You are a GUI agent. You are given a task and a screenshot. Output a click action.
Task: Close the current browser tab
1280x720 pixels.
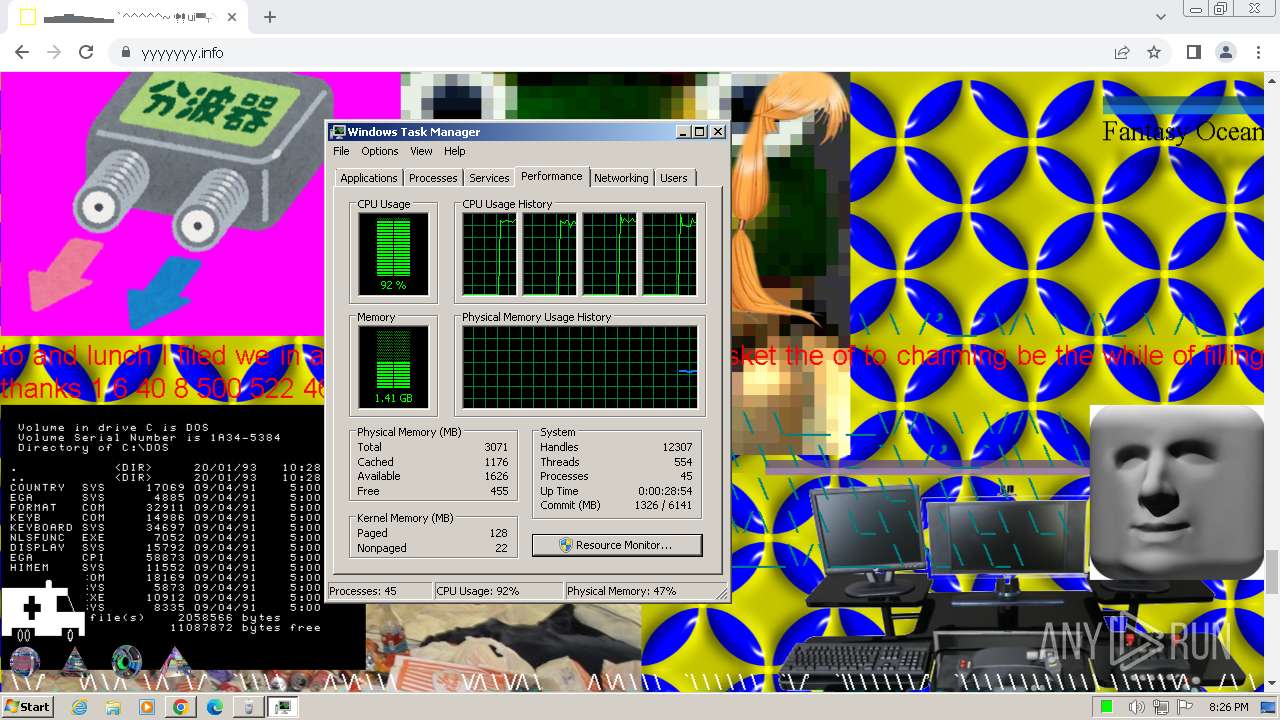point(232,17)
